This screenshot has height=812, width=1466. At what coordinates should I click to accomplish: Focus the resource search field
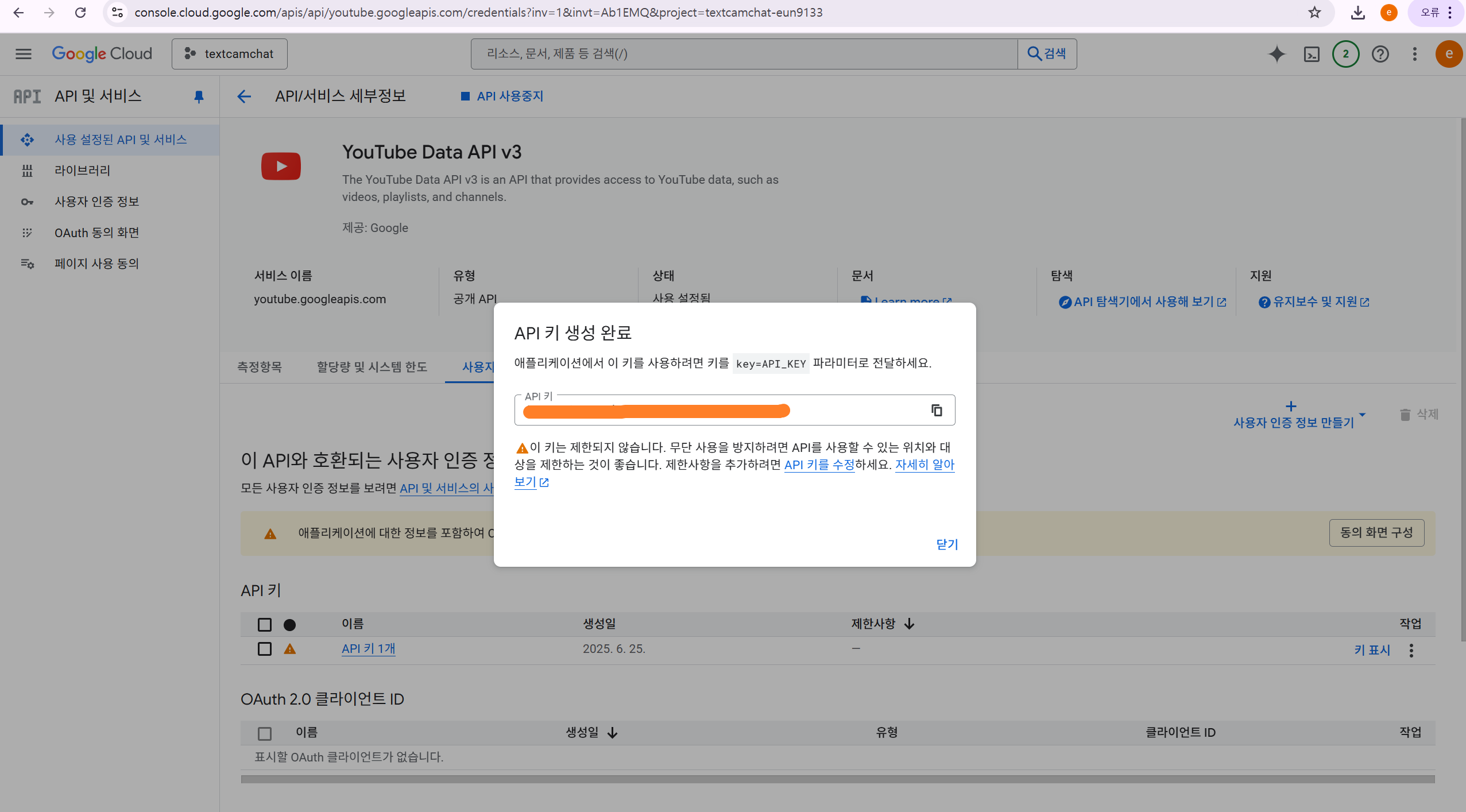pos(744,54)
